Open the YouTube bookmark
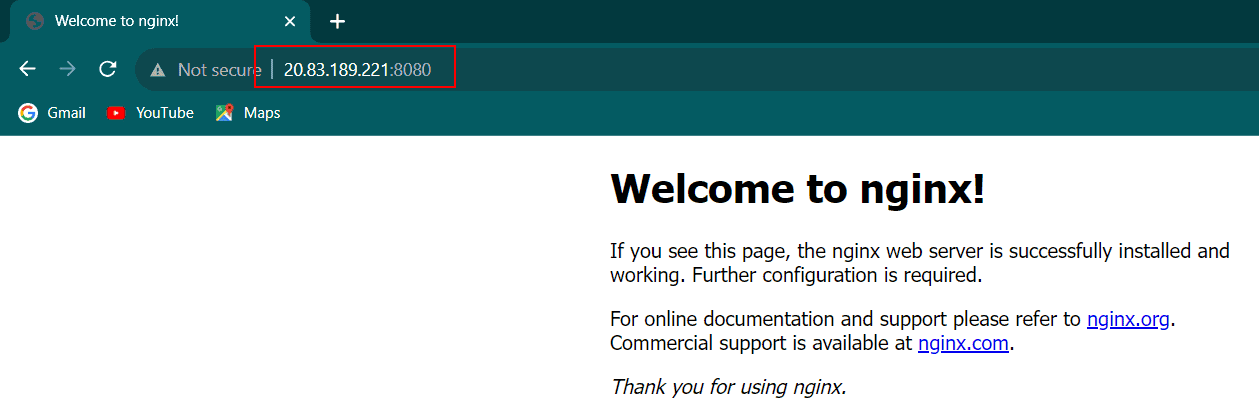The height and width of the screenshot is (414, 1259). [x=151, y=113]
